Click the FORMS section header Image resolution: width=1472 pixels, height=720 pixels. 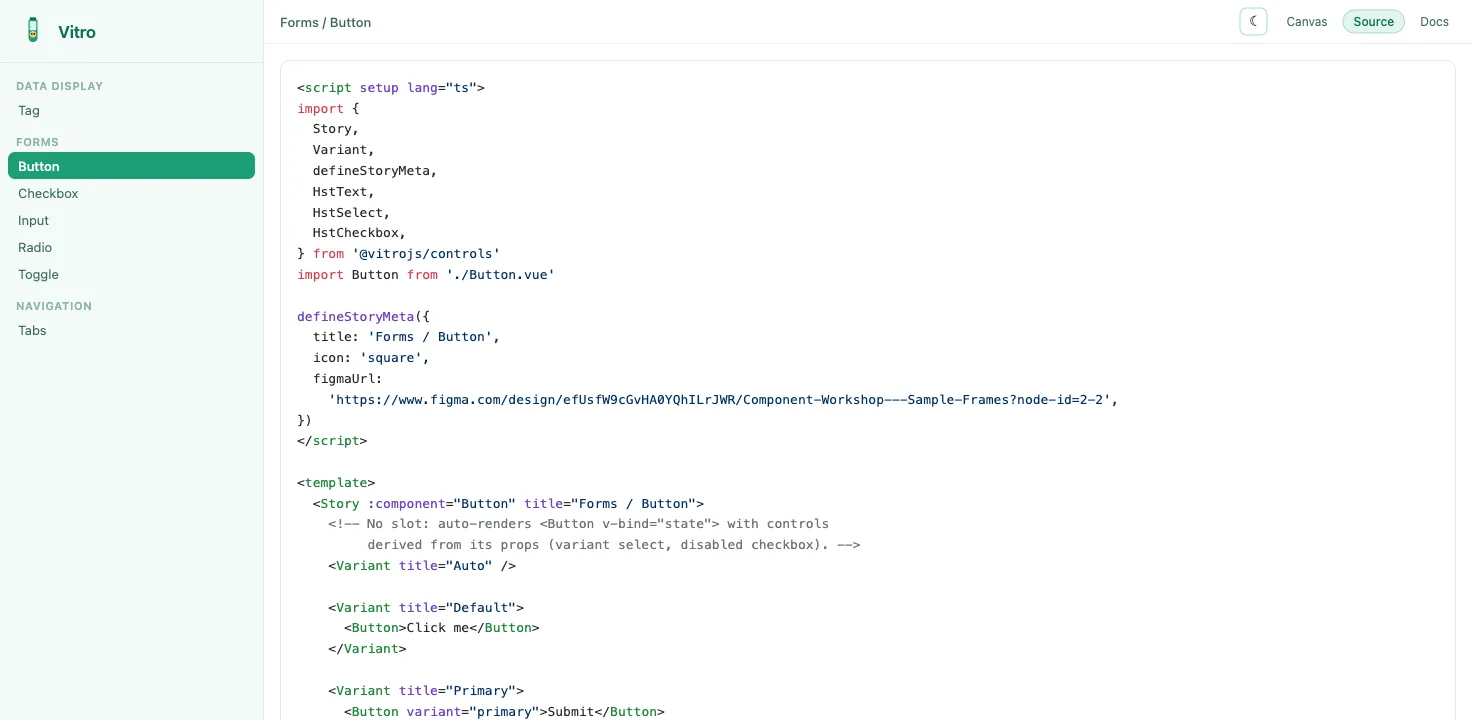tap(37, 142)
